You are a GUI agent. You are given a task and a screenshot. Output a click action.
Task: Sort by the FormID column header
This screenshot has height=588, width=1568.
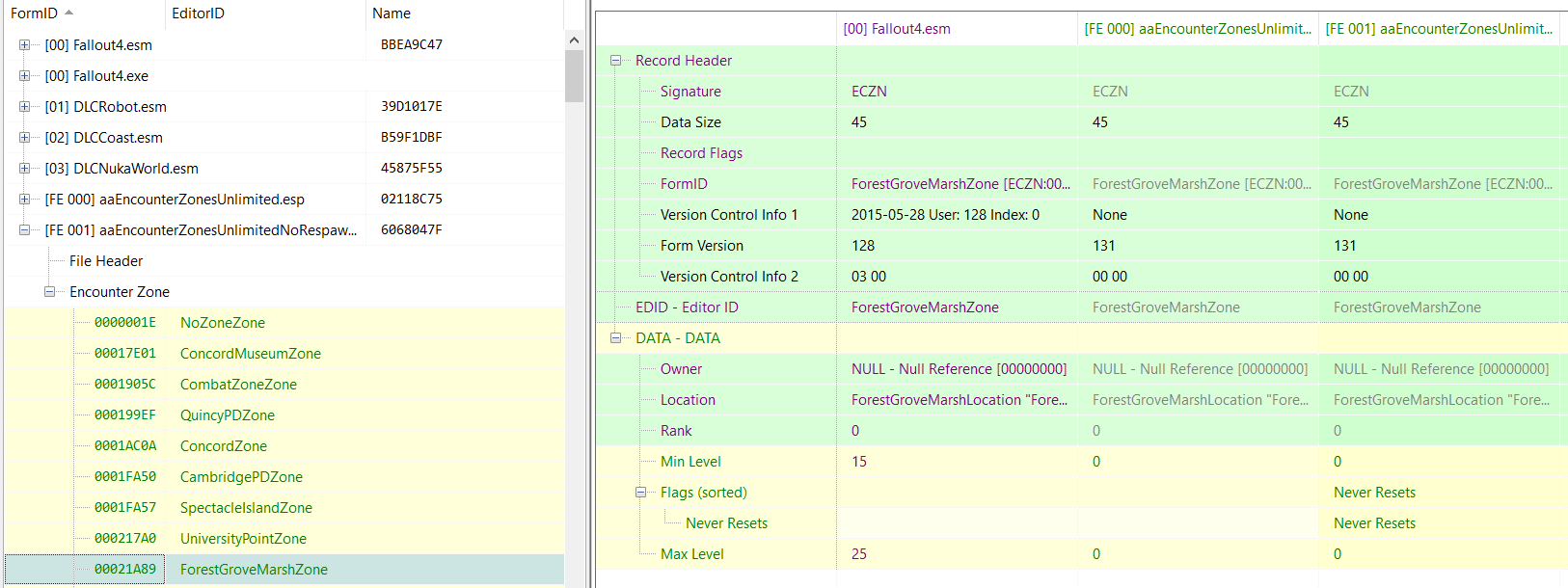tap(83, 13)
